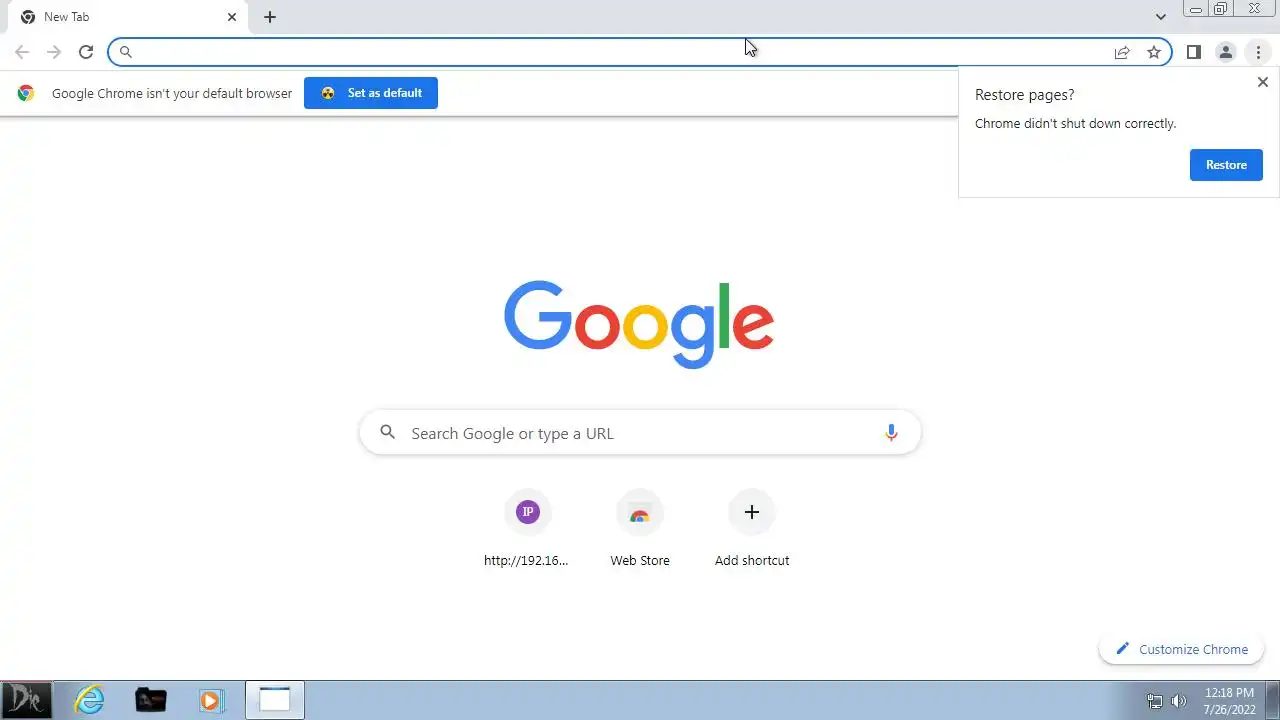Click "Chrome didn't shut down correctly." text
The width and height of the screenshot is (1280, 720).
coord(1075,124)
